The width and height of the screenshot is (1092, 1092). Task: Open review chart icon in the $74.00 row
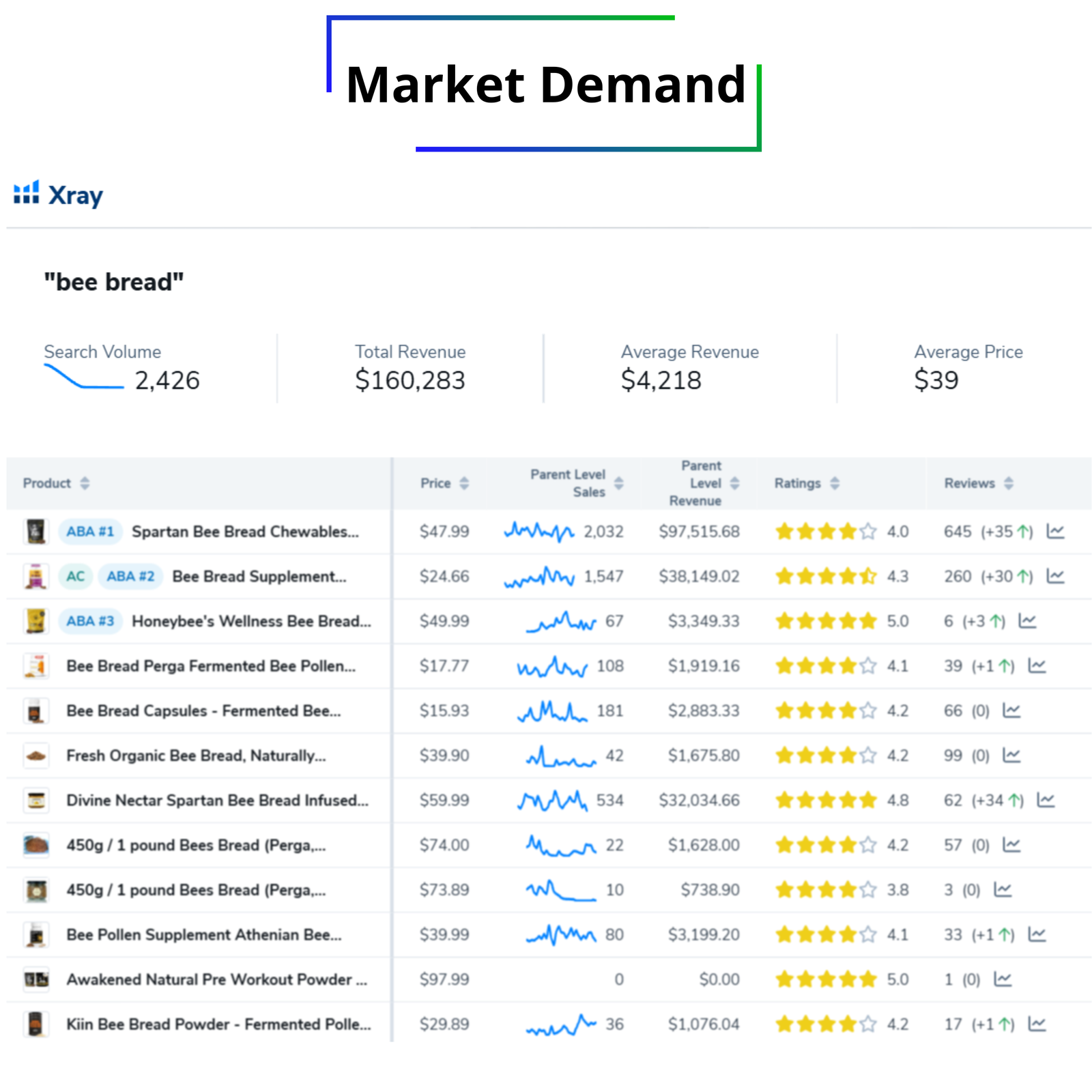coord(1011,845)
